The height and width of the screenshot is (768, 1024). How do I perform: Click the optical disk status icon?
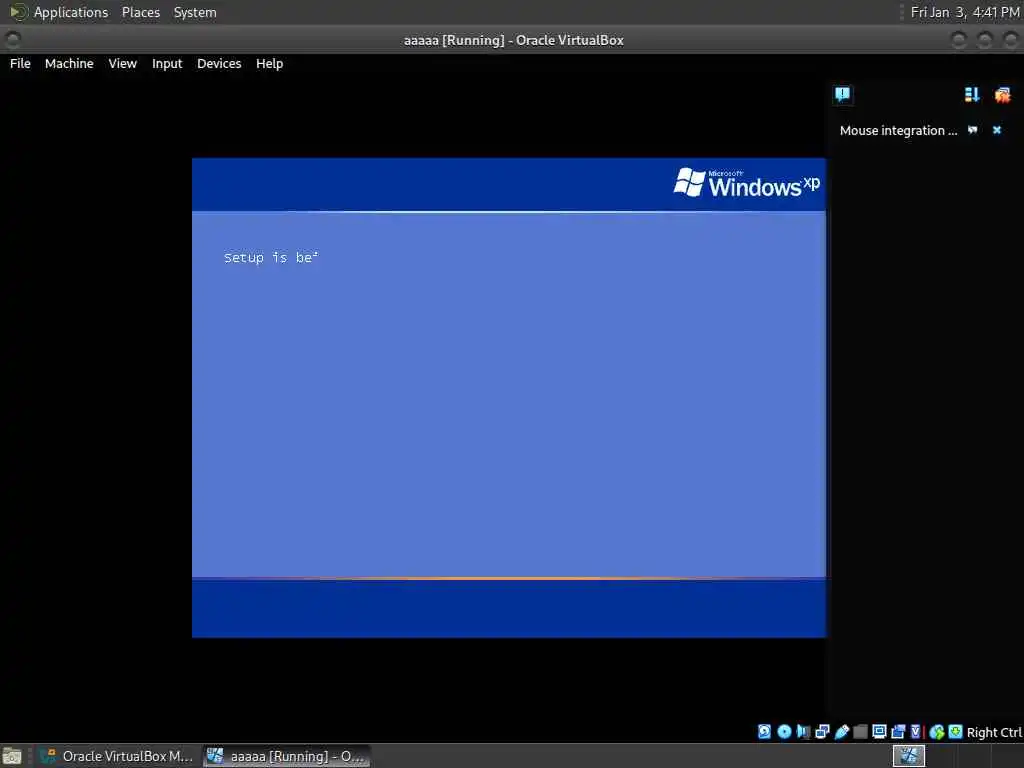784,731
